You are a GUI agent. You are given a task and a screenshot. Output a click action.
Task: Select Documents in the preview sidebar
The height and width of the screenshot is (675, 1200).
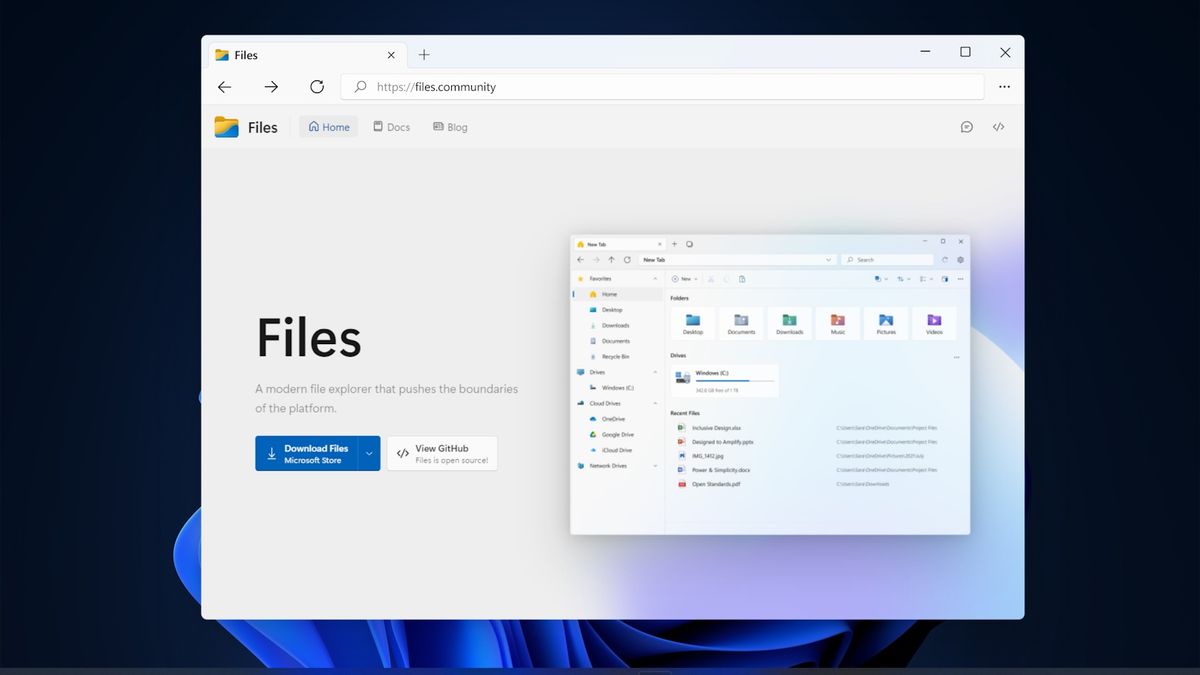point(617,341)
